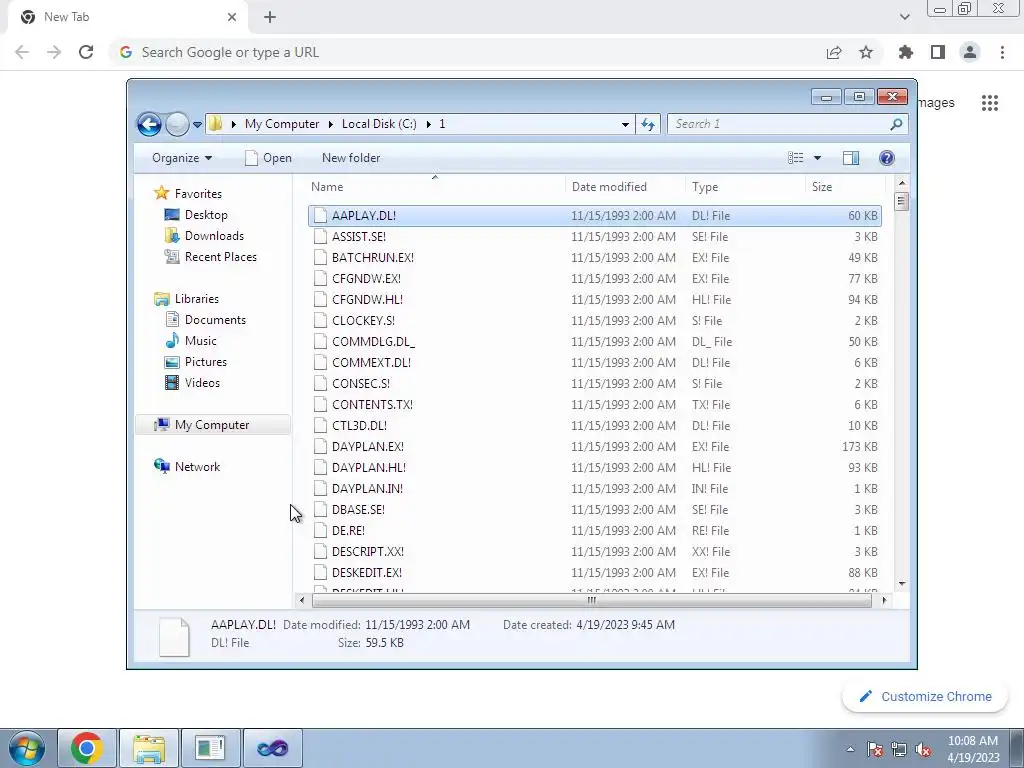This screenshot has height=768, width=1024.
Task: Open Google apps grid icon
Action: coord(990,103)
